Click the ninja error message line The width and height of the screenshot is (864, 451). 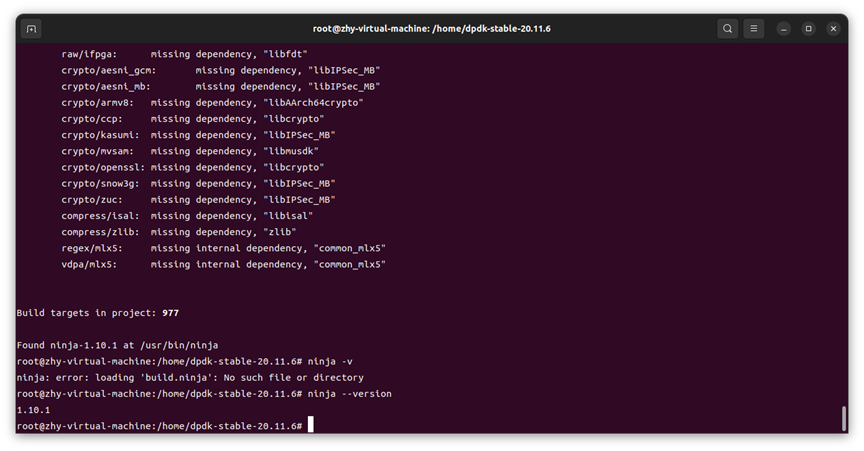click(190, 377)
